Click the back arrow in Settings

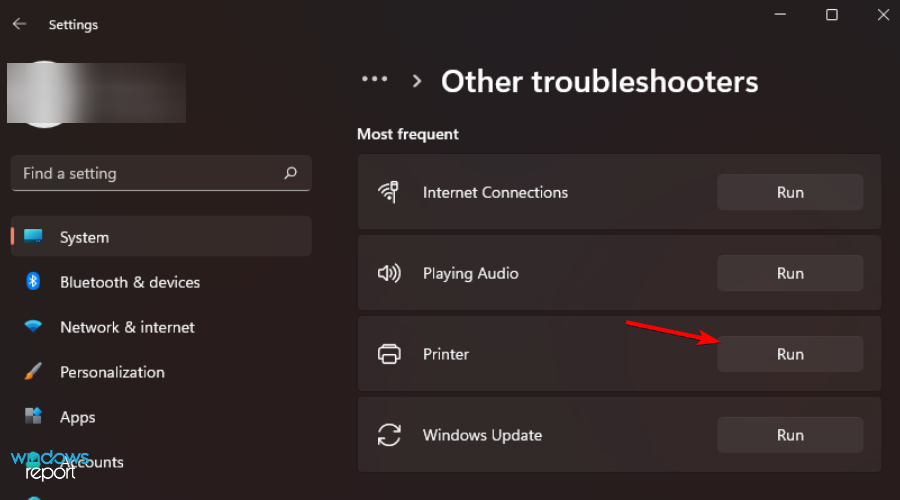(x=19, y=24)
